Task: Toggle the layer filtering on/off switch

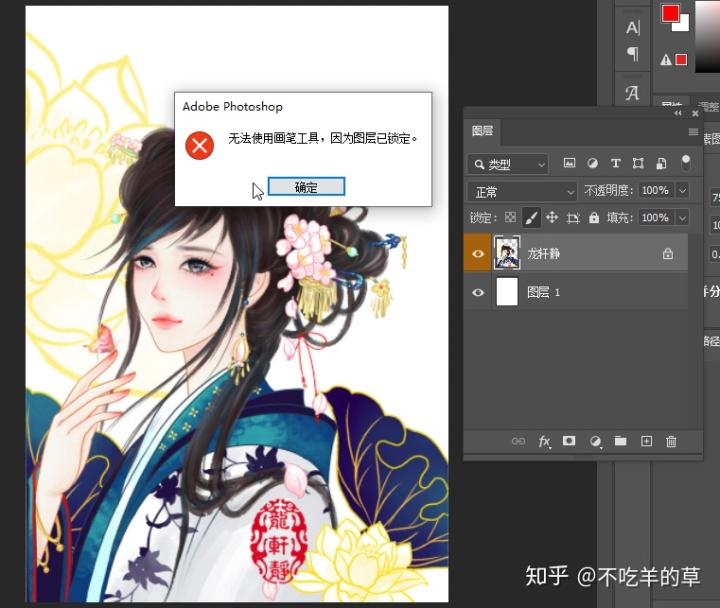Action: 686,163
